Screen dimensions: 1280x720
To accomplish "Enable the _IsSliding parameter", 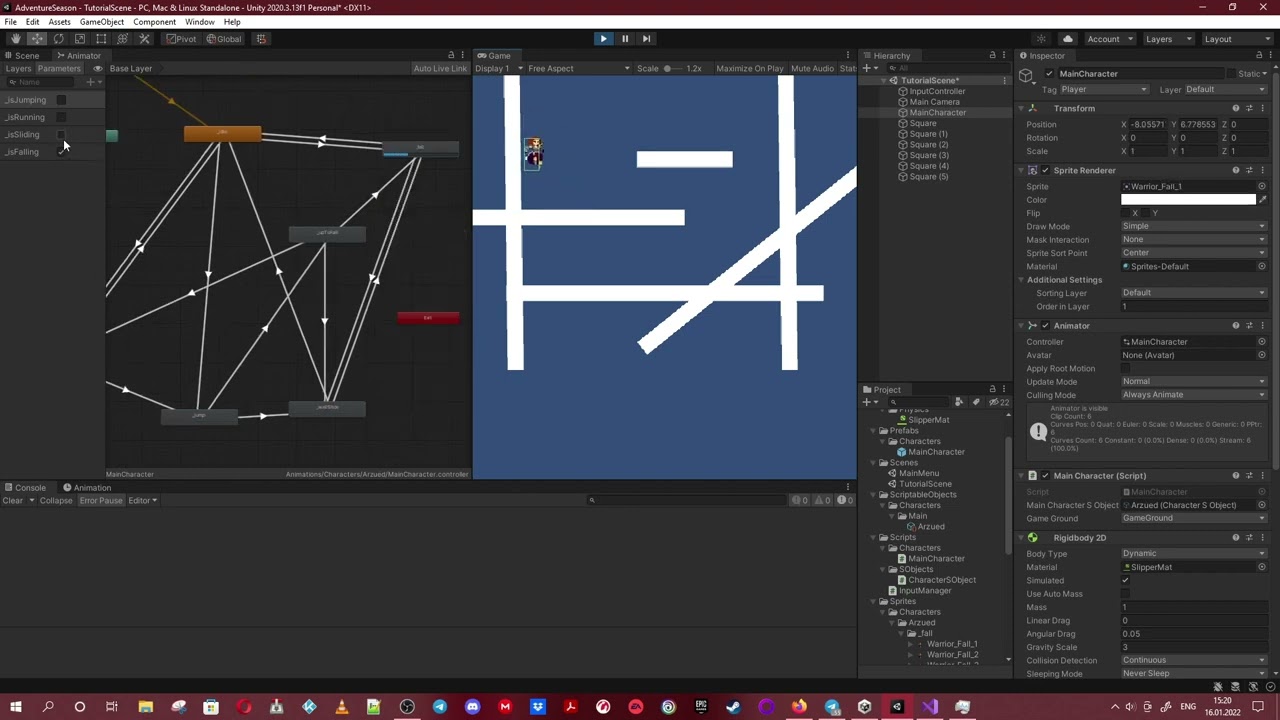I will (61, 135).
